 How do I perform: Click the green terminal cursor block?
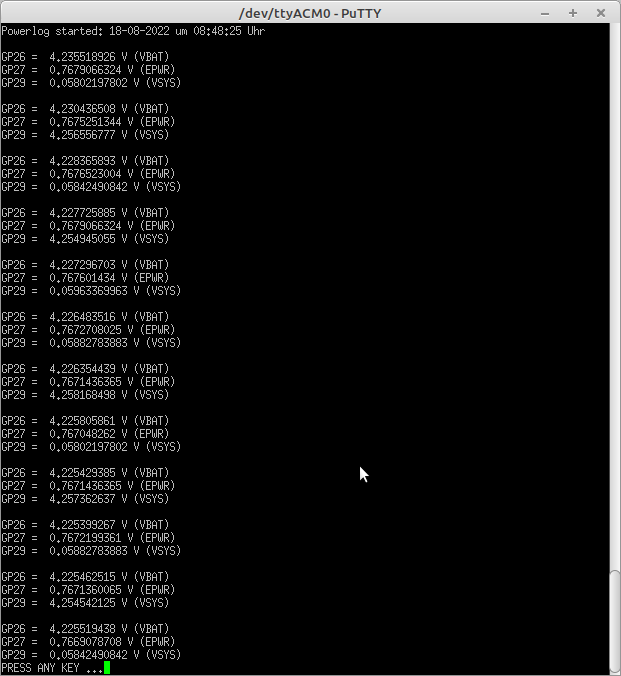click(107, 668)
